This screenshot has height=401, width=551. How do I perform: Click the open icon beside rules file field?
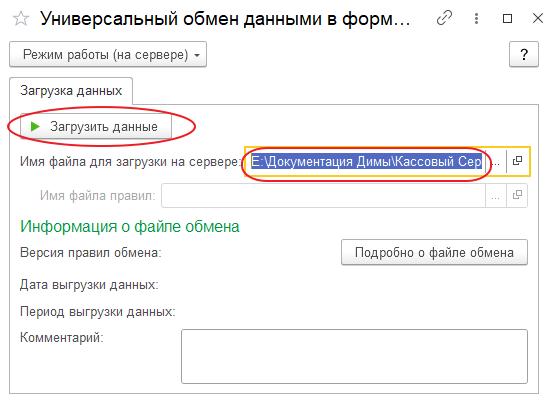(x=517, y=195)
